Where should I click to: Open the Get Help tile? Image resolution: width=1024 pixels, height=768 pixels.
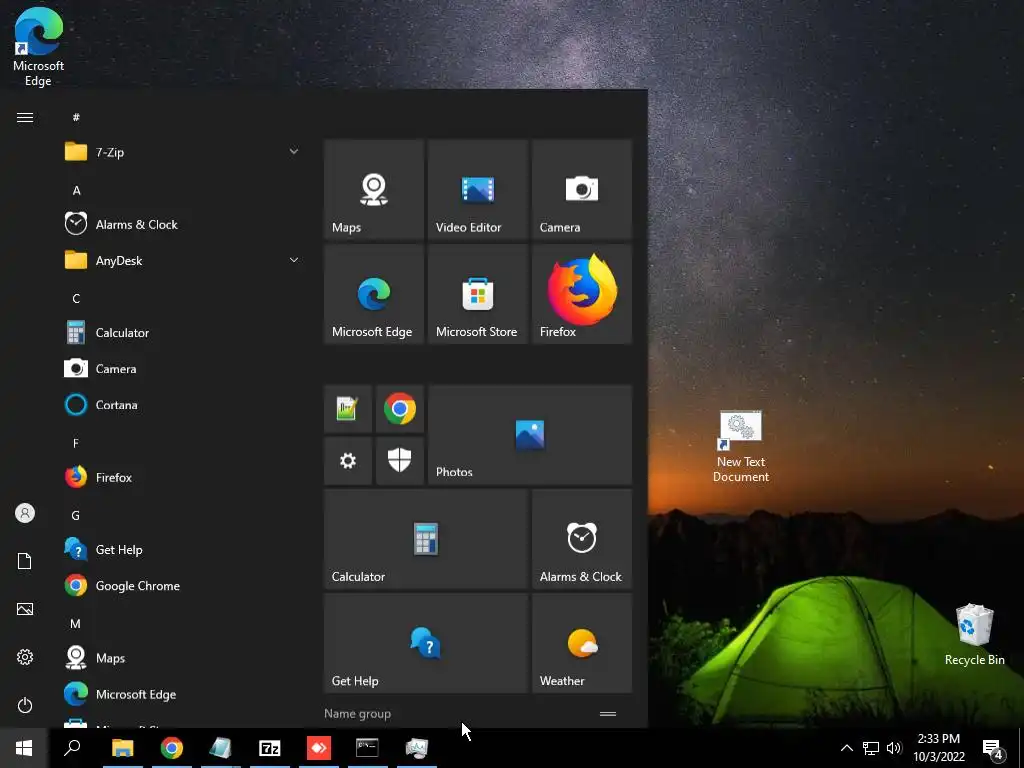(426, 643)
